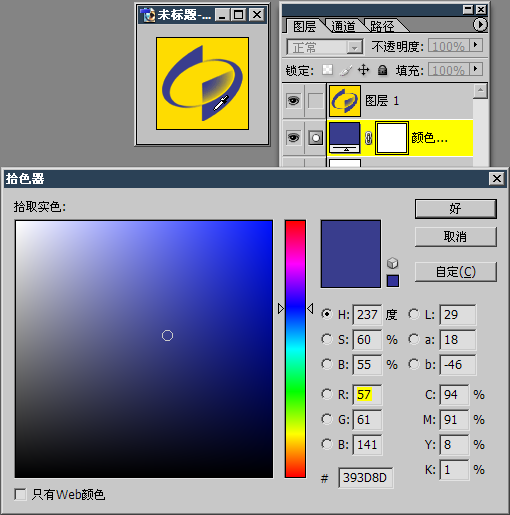This screenshot has width=510, height=515.
Task: Click the logo canvas in the untitled window
Action: point(202,83)
